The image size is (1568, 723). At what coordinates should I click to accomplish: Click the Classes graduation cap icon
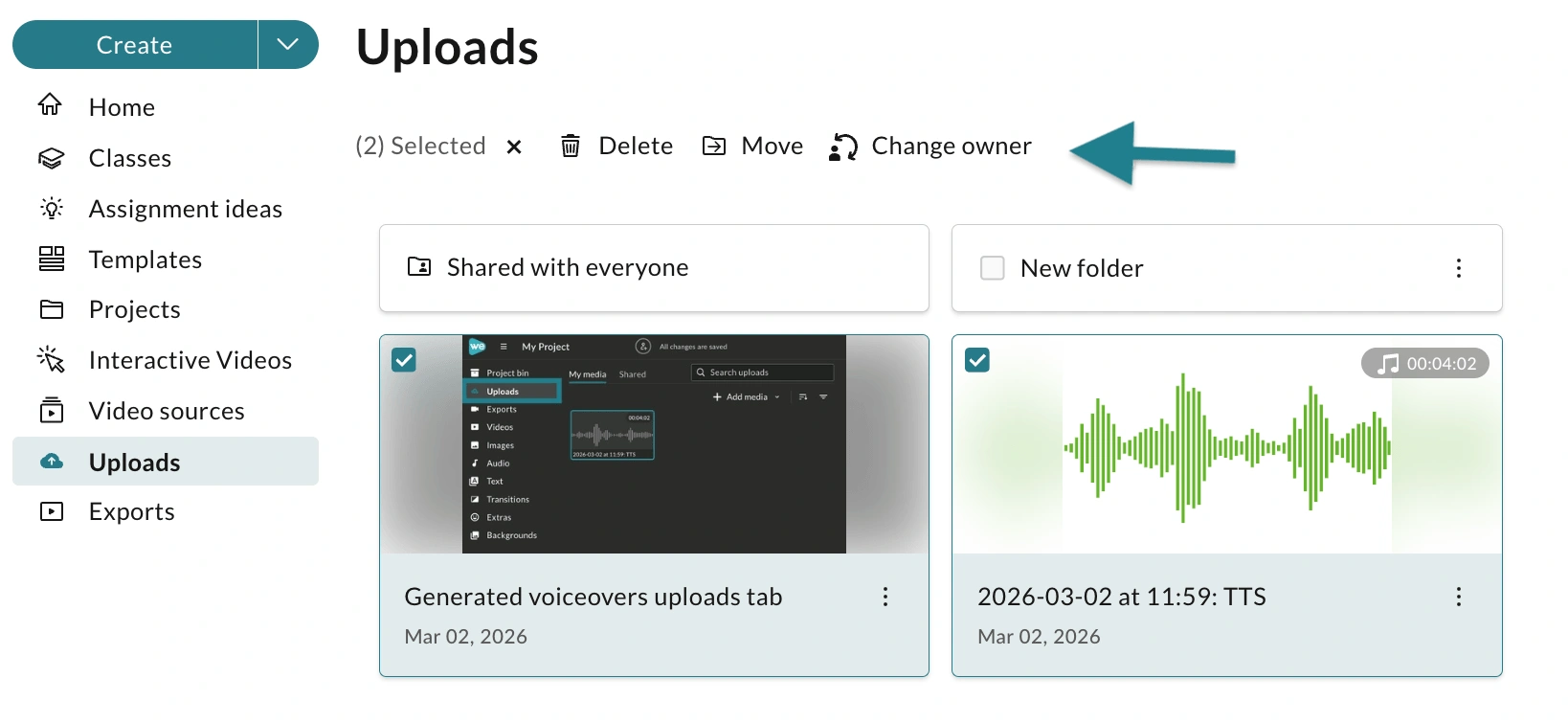pos(51,158)
